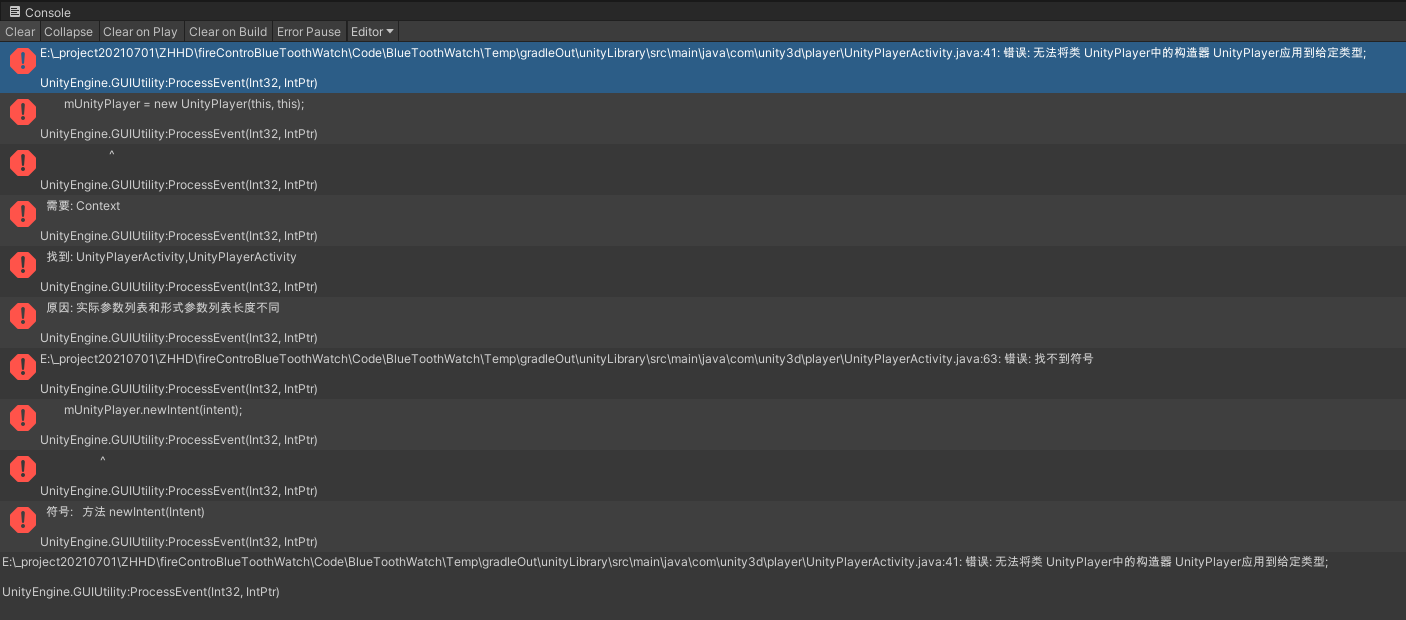The width and height of the screenshot is (1406, 620).
Task: Toggle the Collapse option
Action: tap(68, 31)
